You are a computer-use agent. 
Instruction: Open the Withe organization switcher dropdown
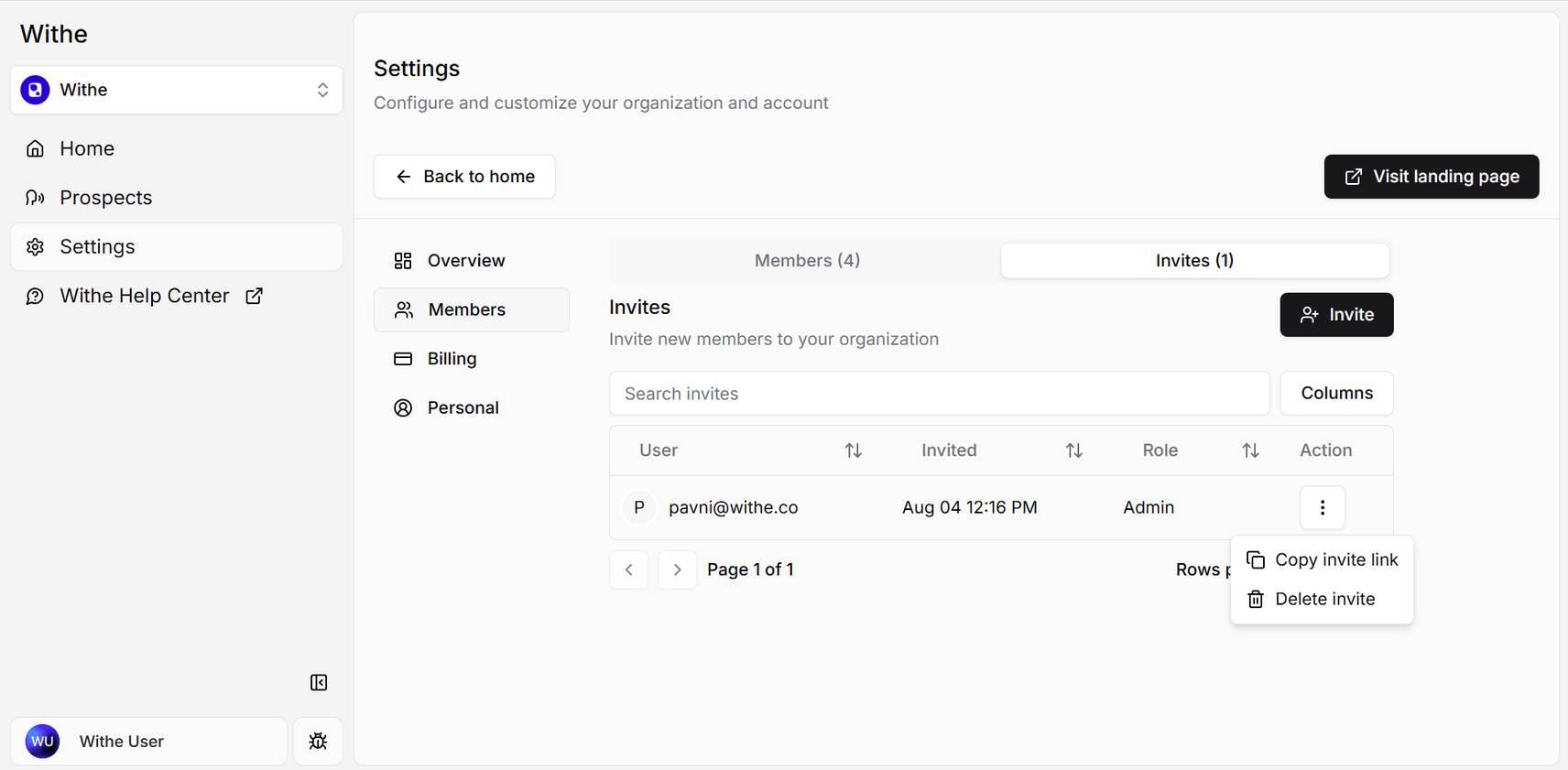pyautogui.click(x=177, y=90)
